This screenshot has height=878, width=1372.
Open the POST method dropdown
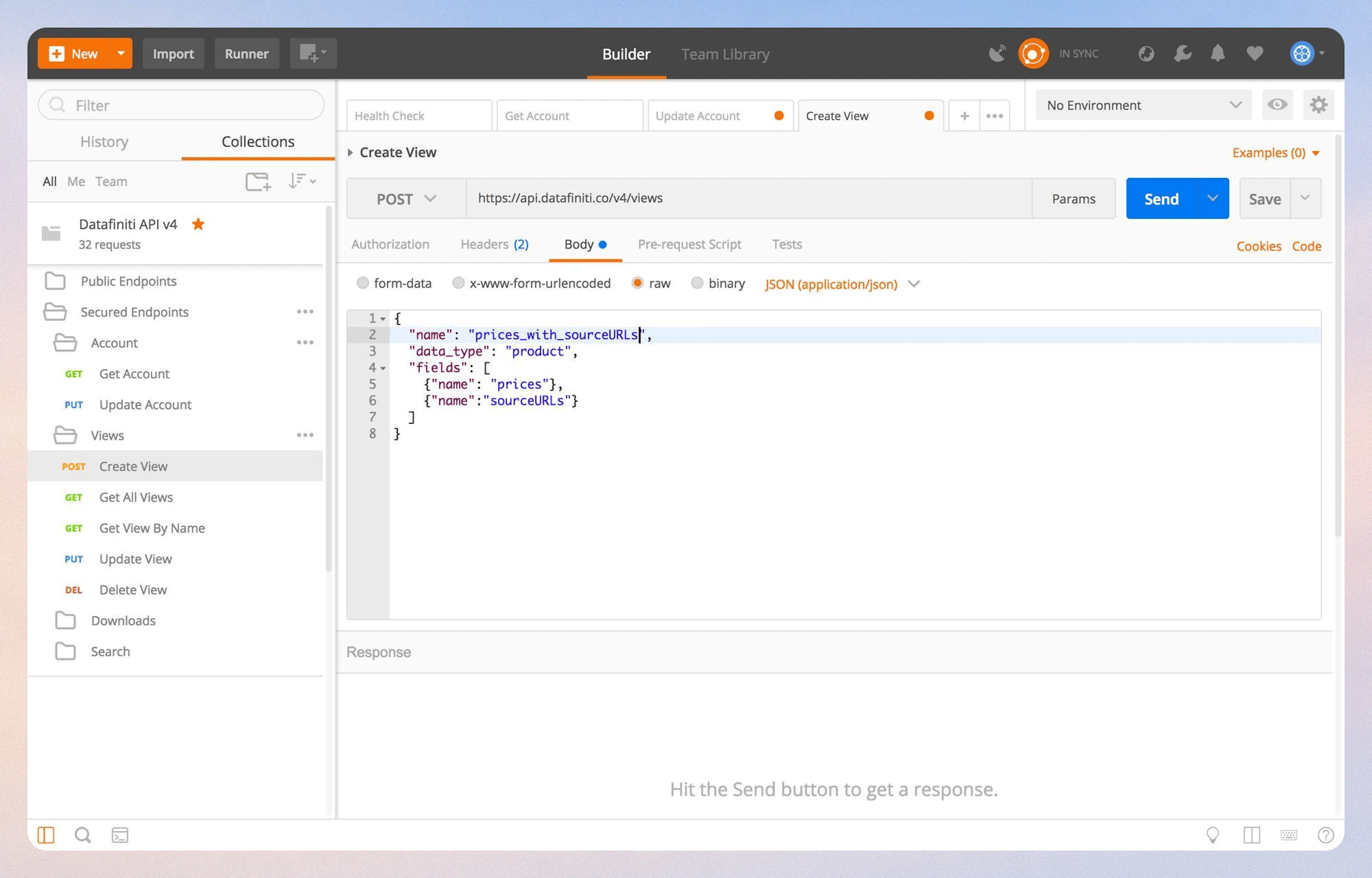[x=406, y=198]
